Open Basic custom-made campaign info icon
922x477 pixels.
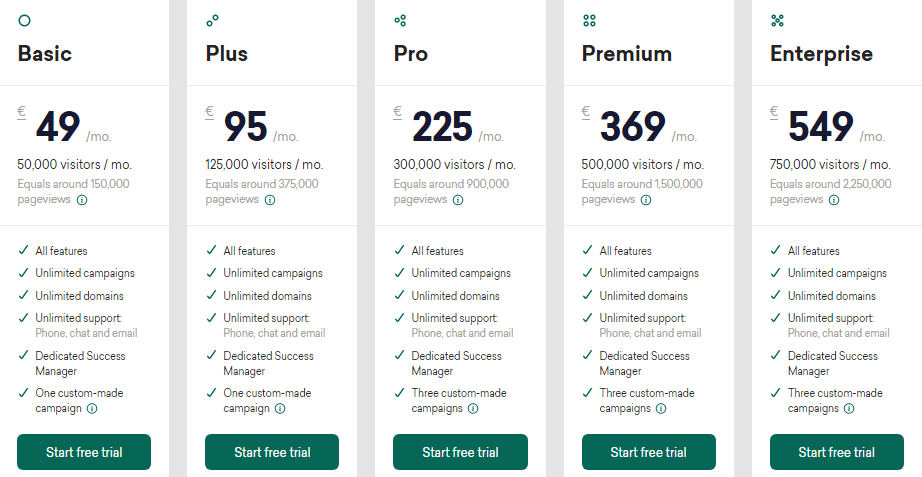pyautogui.click(x=92, y=409)
